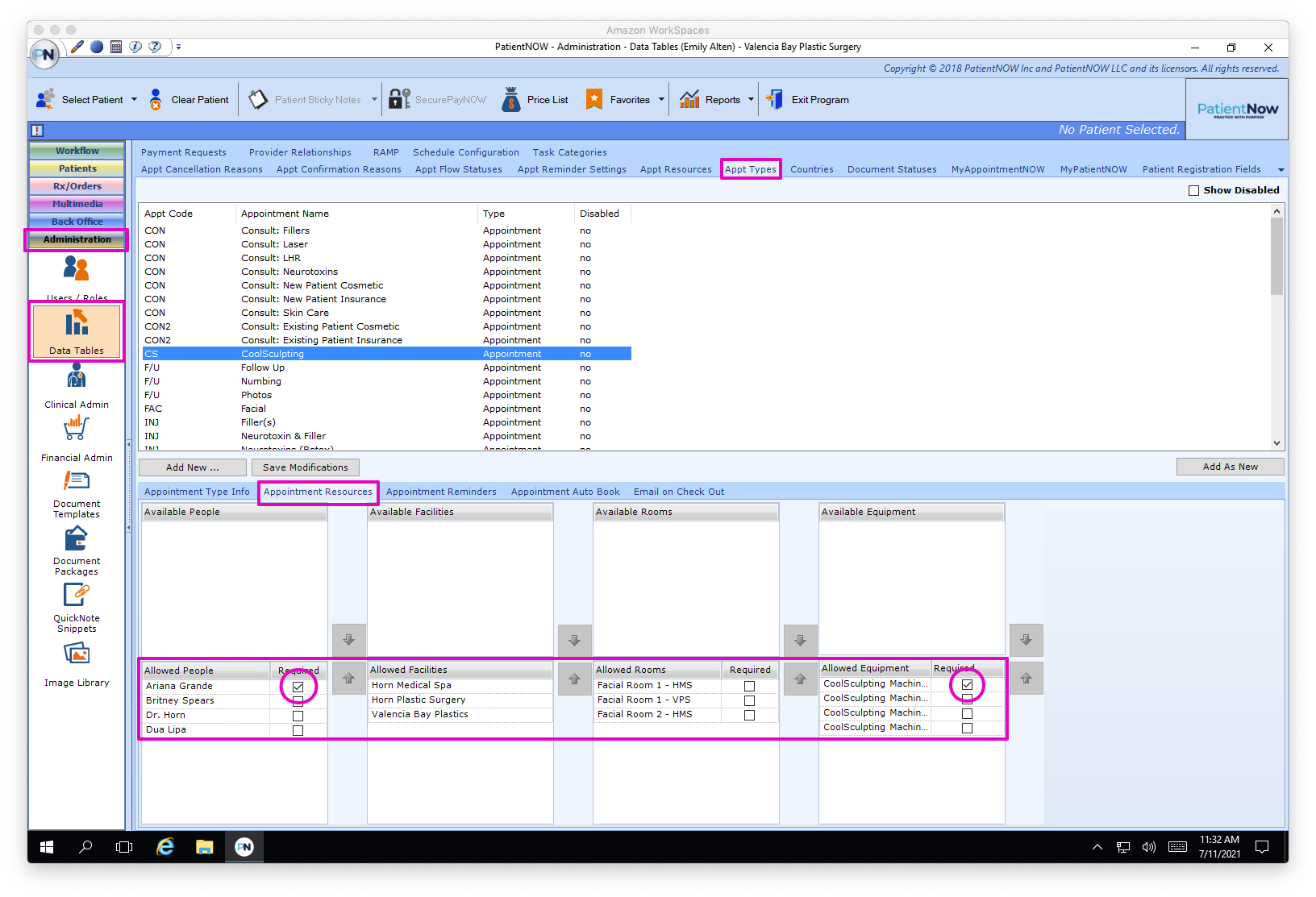The height and width of the screenshot is (897, 1316).
Task: Toggle Required for Facial Room 1 - VPS
Action: [750, 700]
